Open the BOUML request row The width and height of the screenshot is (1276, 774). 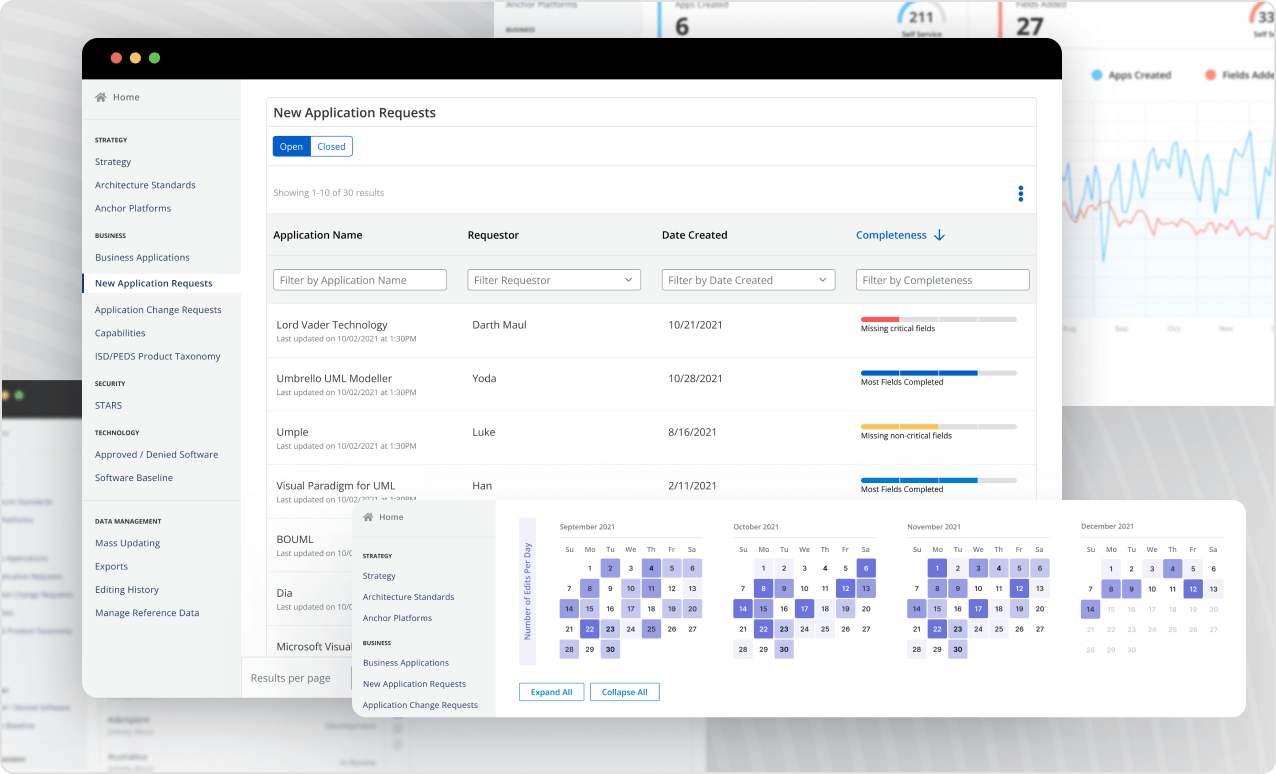coord(295,539)
